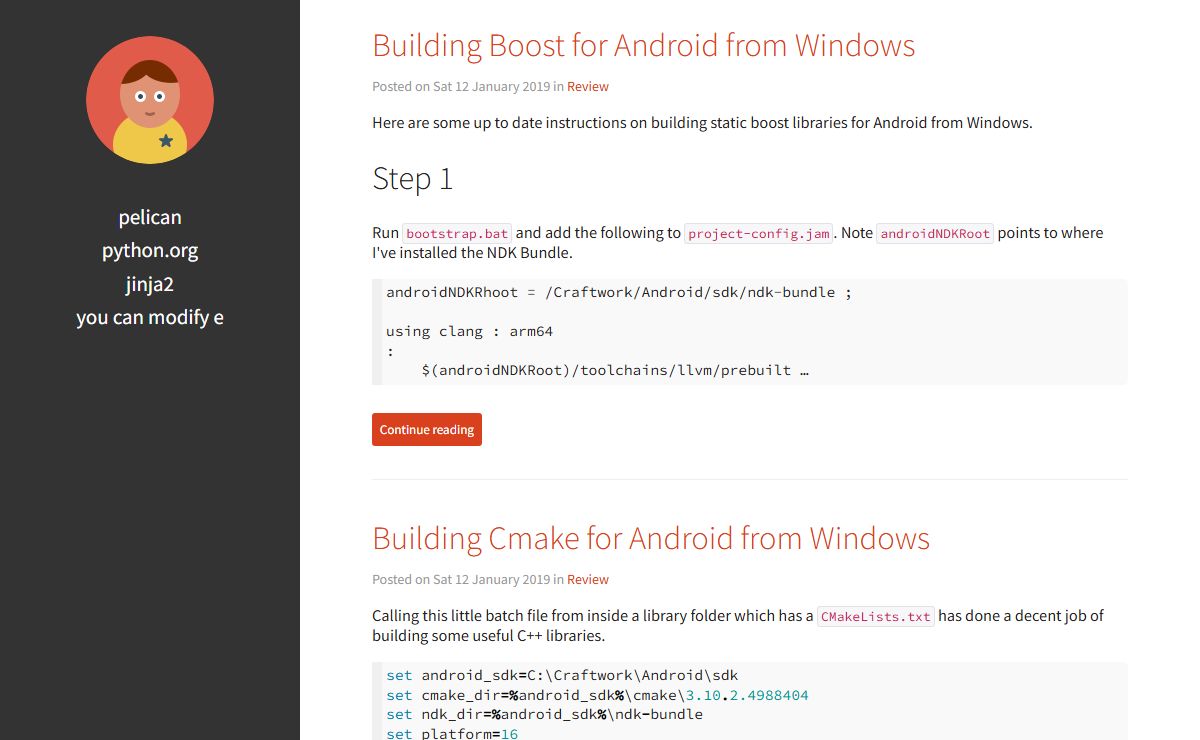Click the 'Here are some up to date' intro sentence
The width and height of the screenshot is (1200, 740).
coord(702,123)
